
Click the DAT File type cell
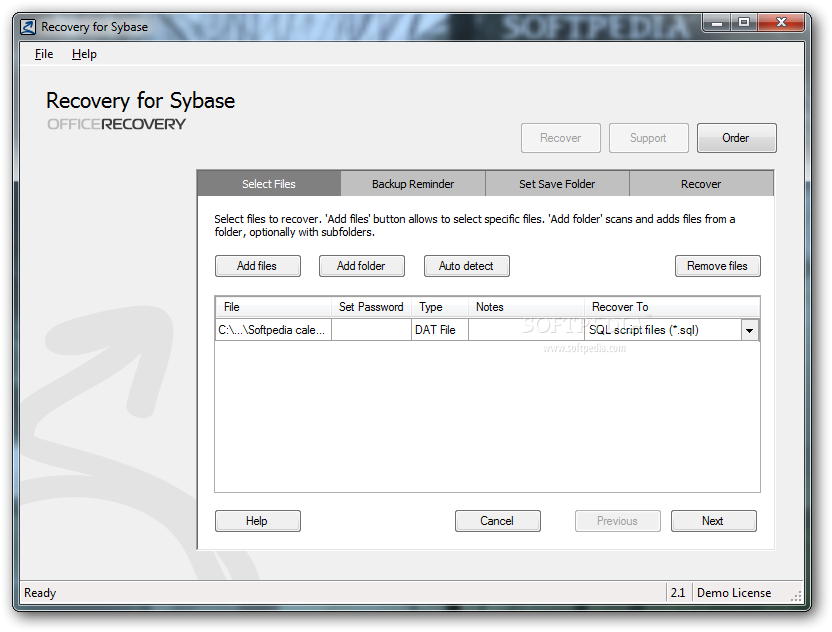coord(440,330)
